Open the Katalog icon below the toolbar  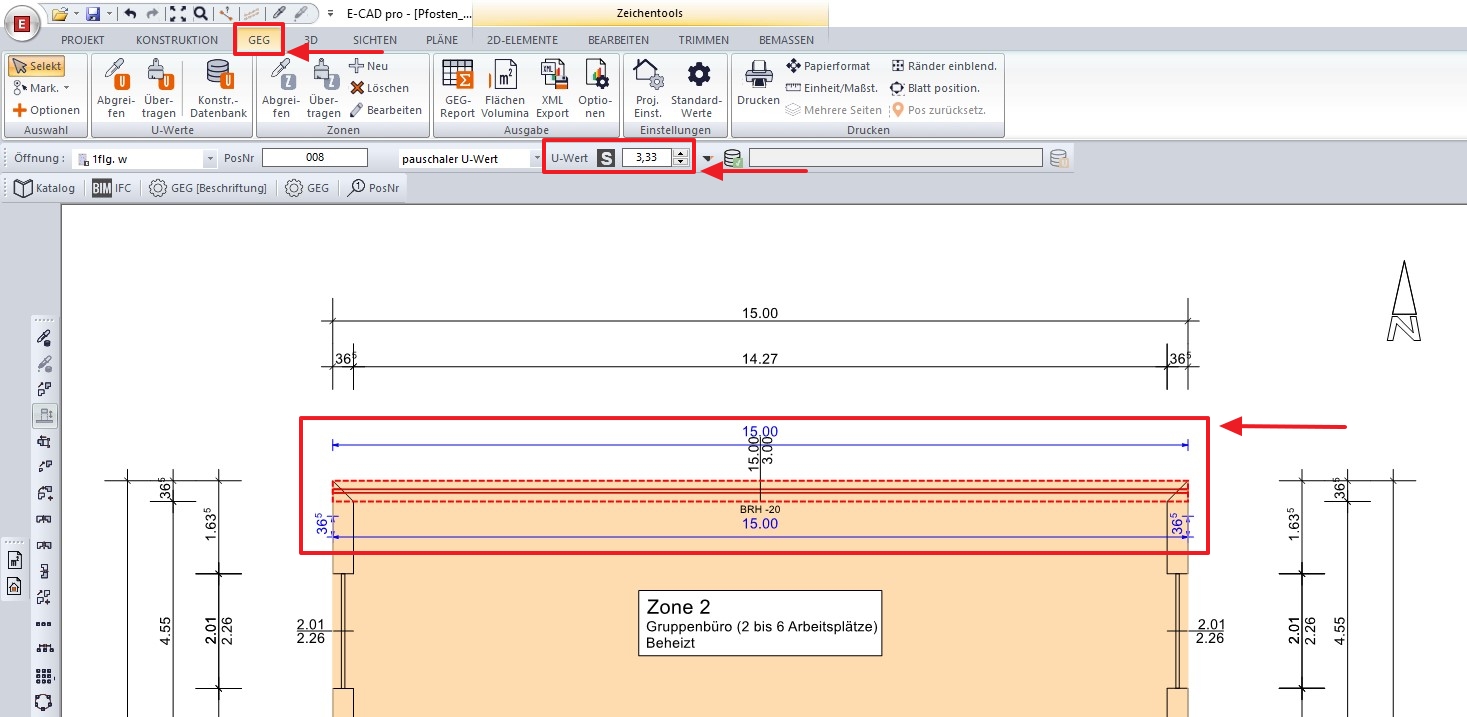point(42,187)
